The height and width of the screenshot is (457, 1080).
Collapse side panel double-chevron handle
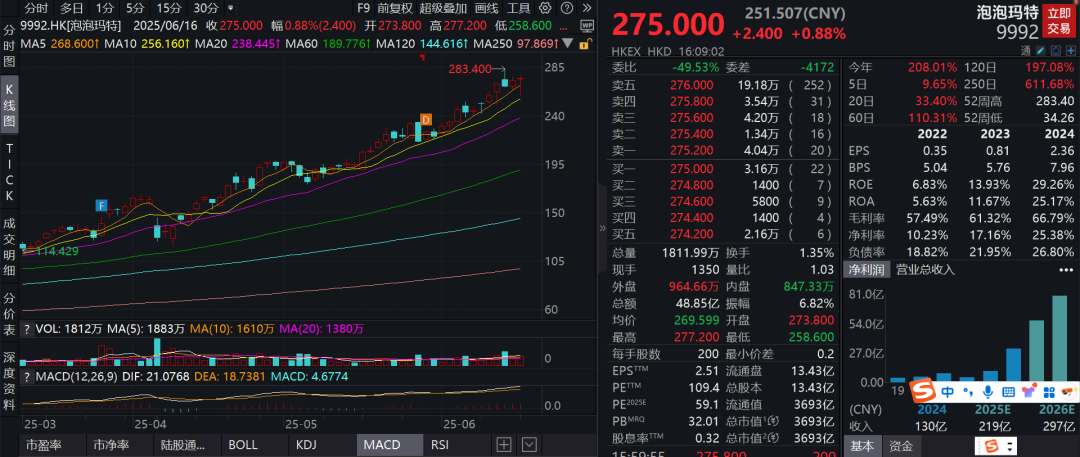602,227
